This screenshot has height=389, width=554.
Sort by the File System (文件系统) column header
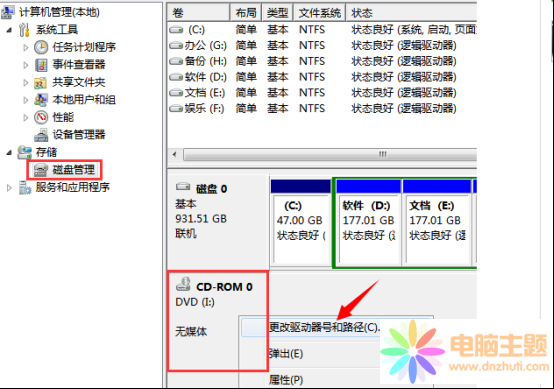pos(319,13)
